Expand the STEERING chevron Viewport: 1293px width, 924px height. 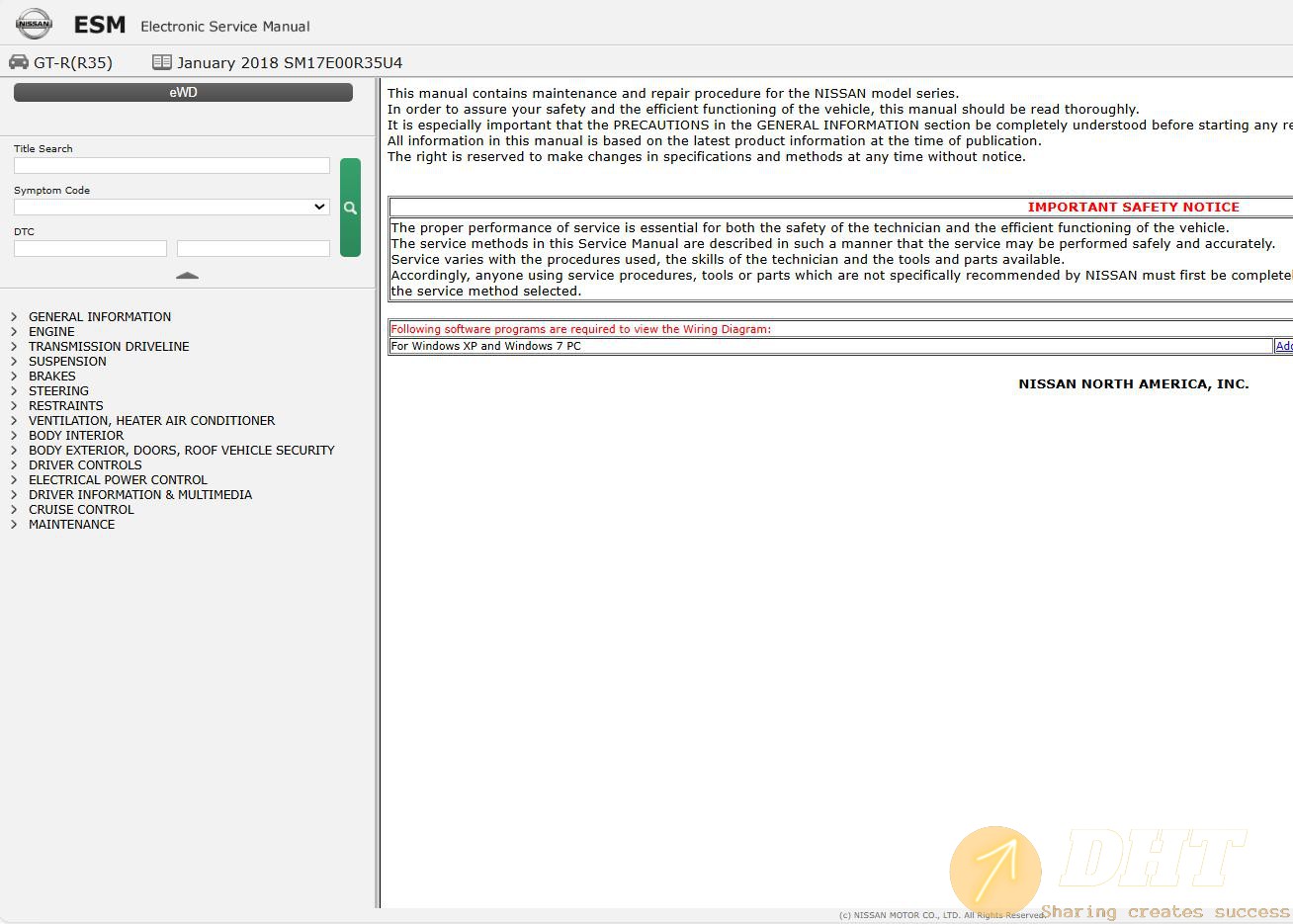click(x=14, y=390)
